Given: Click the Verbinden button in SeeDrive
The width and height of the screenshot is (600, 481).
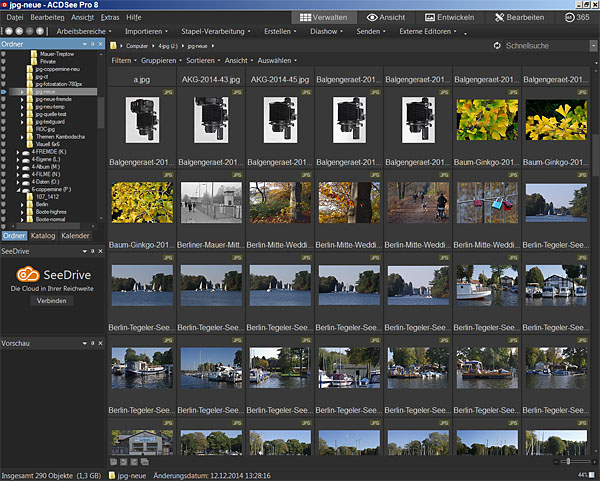Looking at the screenshot, I should click(52, 300).
